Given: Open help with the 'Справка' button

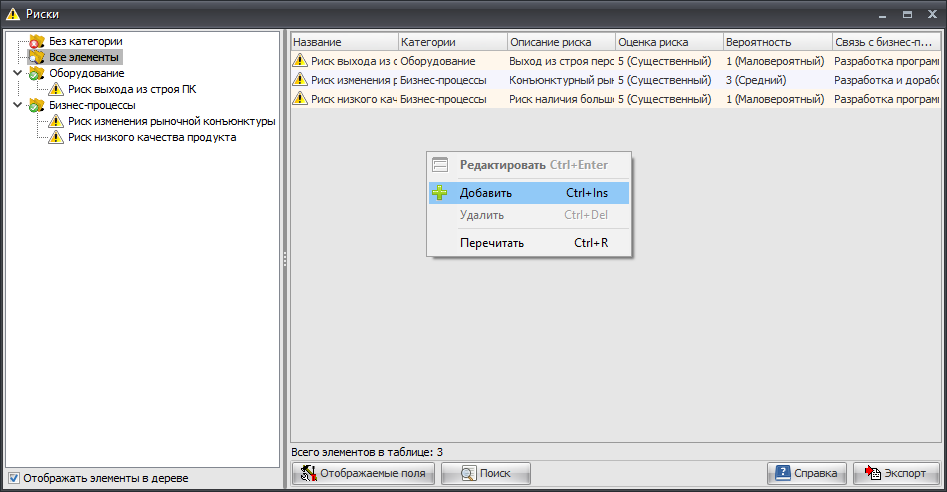Looking at the screenshot, I should coord(807,474).
